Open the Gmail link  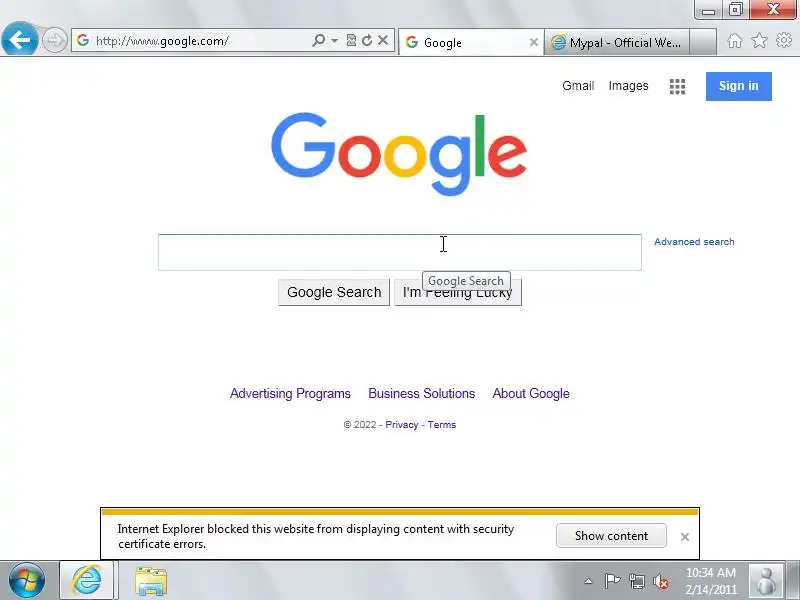578,86
